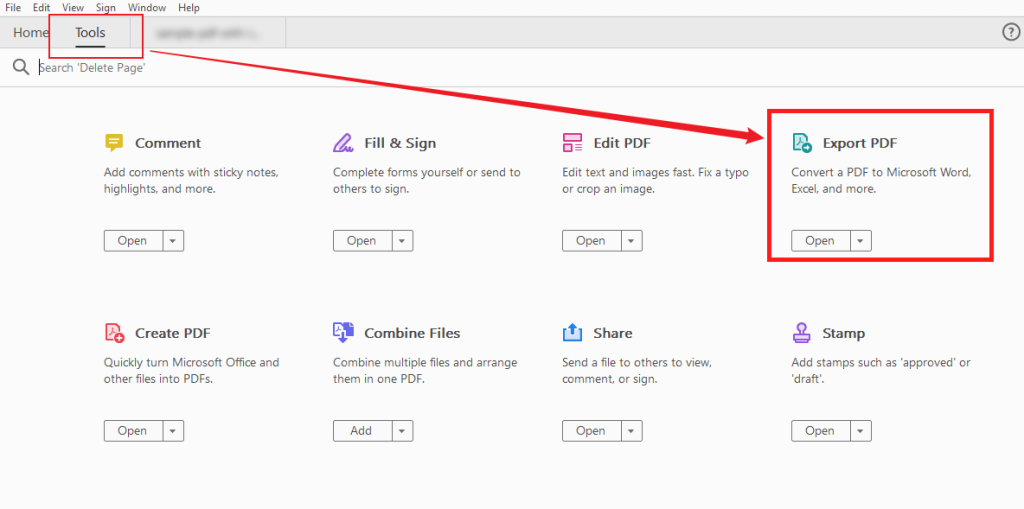Expand the Stamp Open dropdown arrow

[860, 431]
